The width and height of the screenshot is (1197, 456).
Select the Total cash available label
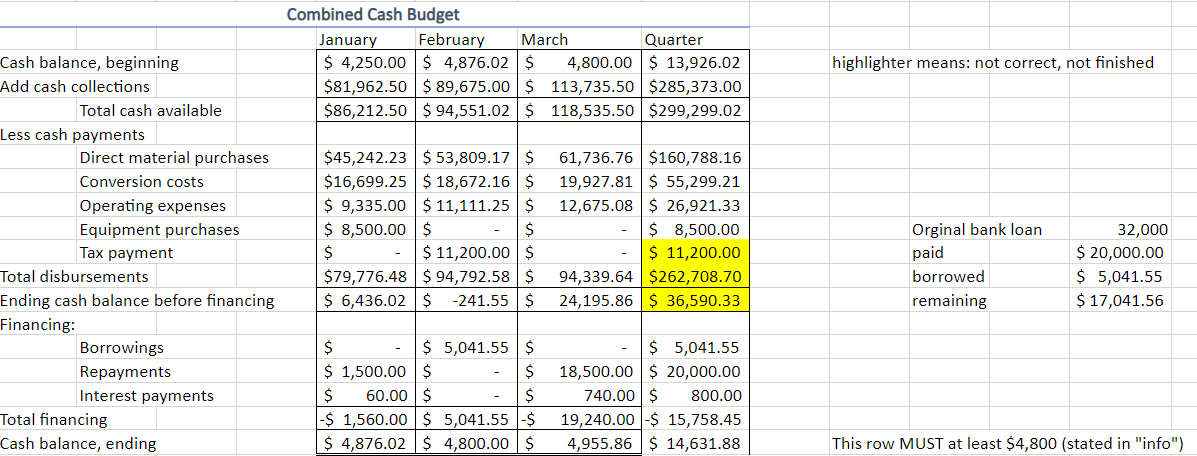pos(150,110)
